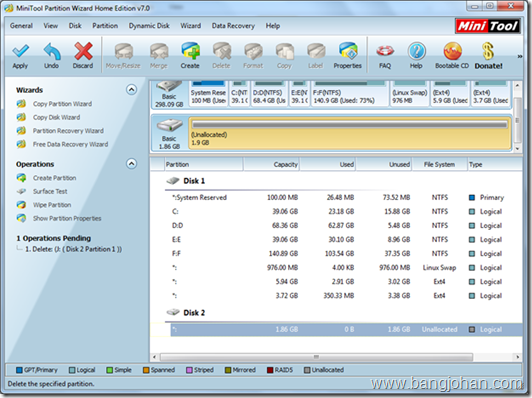This screenshot has height=398, width=532.
Task: Select the Move/Resize toolbar icon
Action: pyautogui.click(x=123, y=51)
